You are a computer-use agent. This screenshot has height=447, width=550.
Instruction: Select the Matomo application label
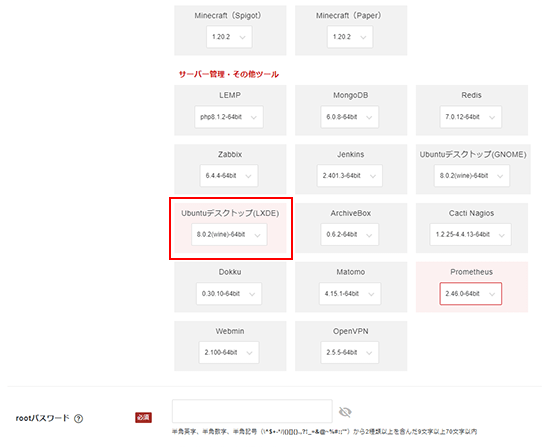click(351, 272)
